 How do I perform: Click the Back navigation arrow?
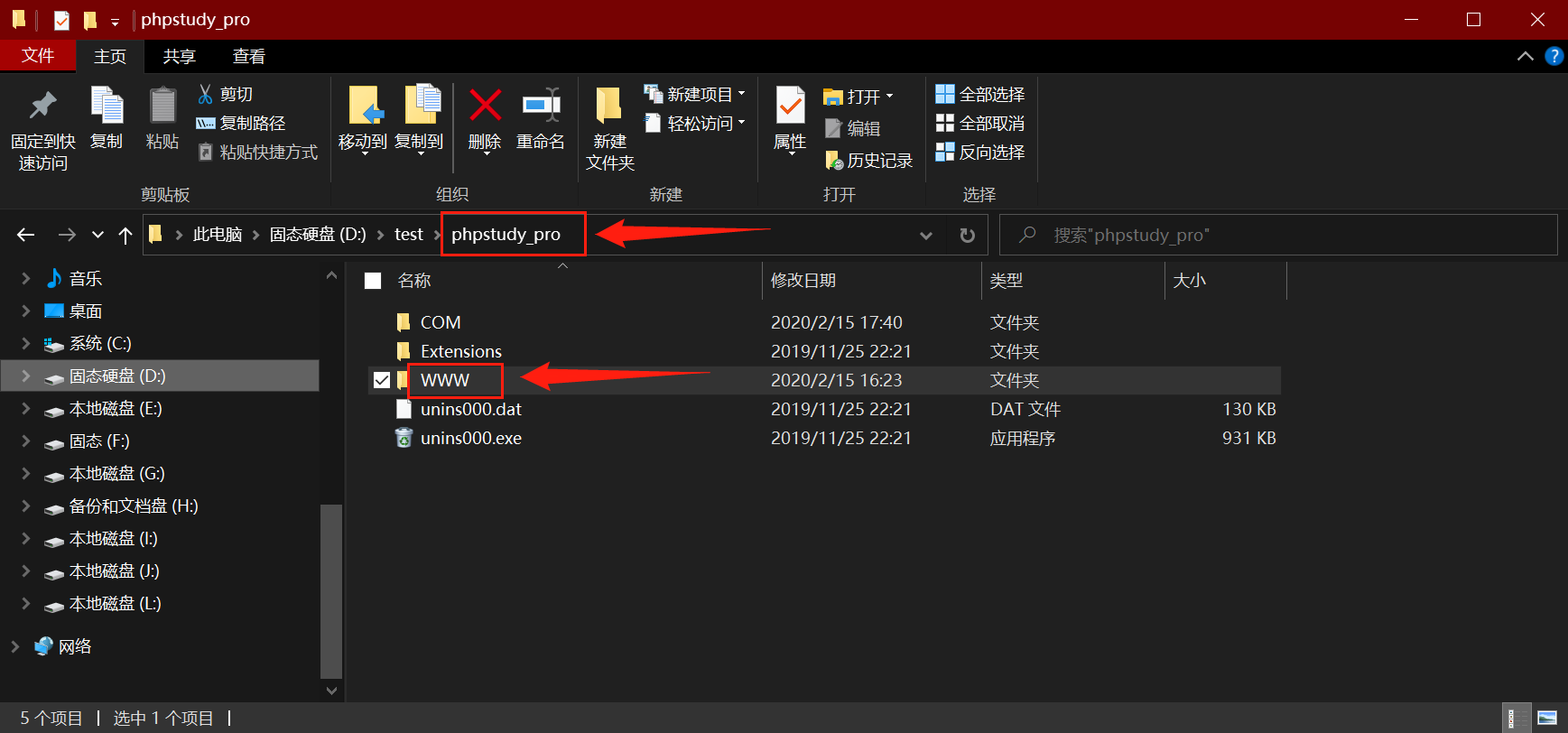click(x=26, y=235)
